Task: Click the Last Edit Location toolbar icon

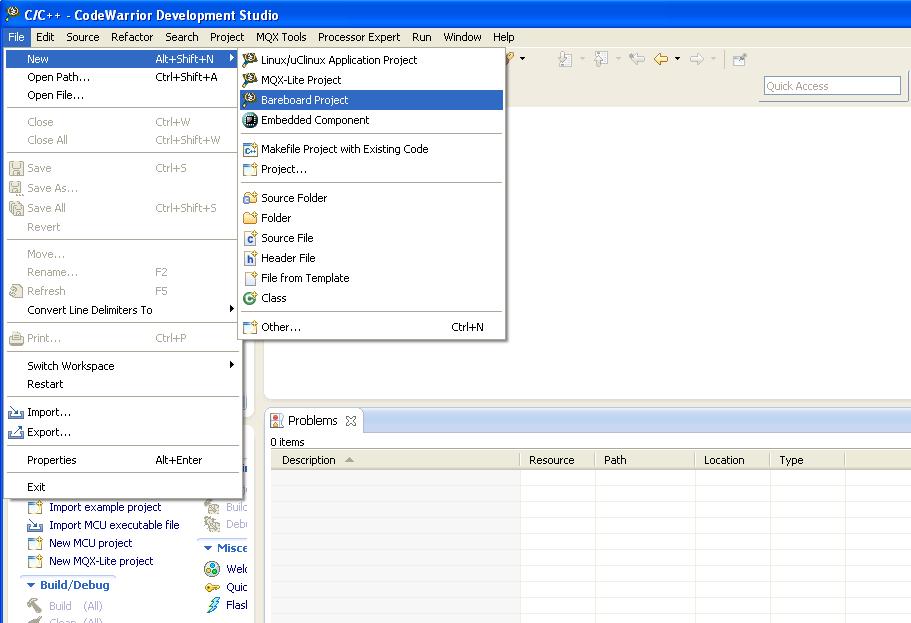Action: click(637, 59)
